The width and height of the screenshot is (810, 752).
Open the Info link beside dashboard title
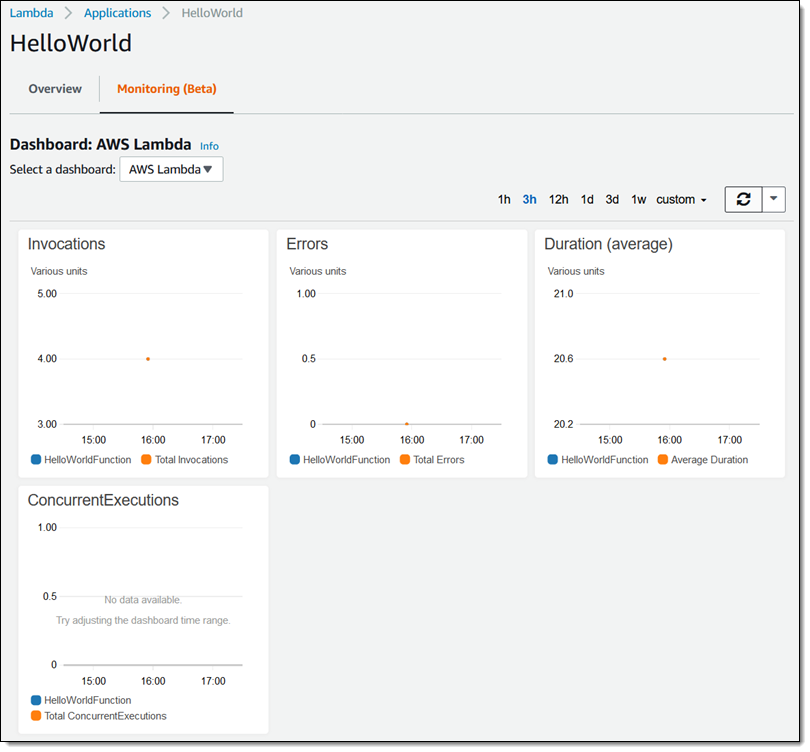[x=209, y=146]
